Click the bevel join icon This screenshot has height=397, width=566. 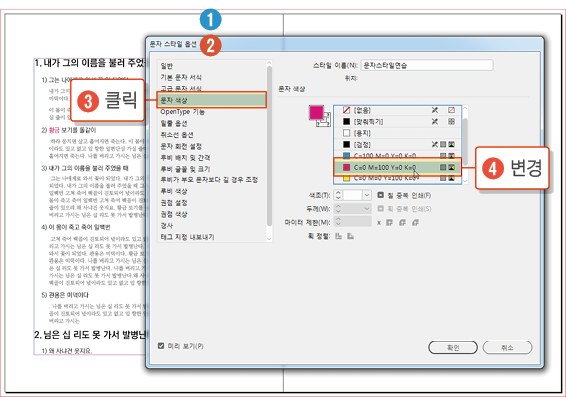coord(415,222)
